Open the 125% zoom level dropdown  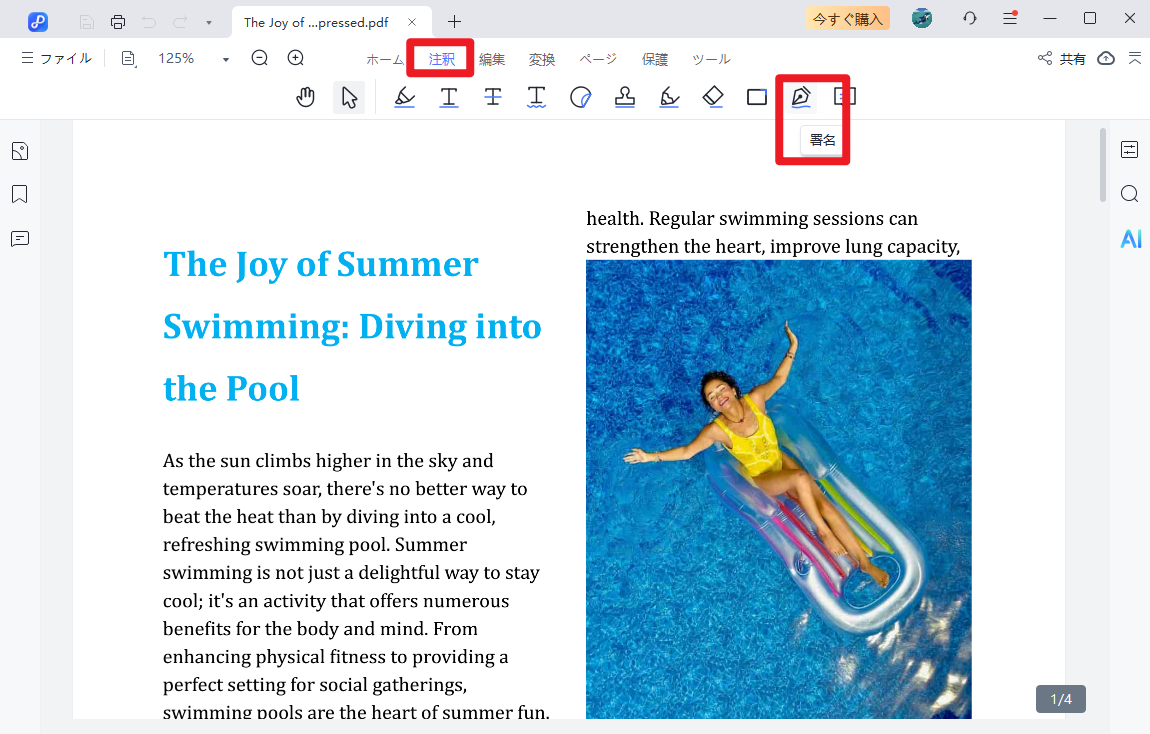coord(226,60)
